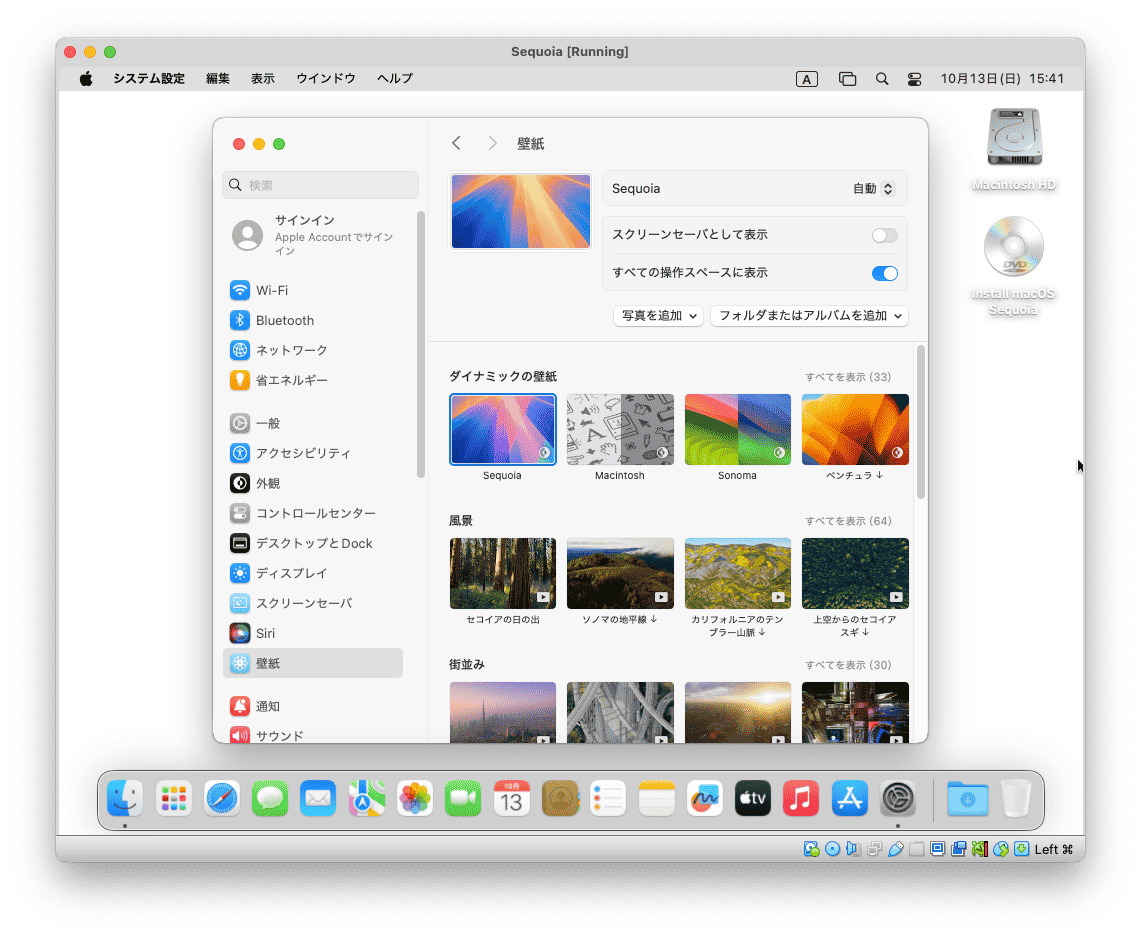The height and width of the screenshot is (936, 1141).
Task: Open Finder from the Dock
Action: [x=125, y=798]
